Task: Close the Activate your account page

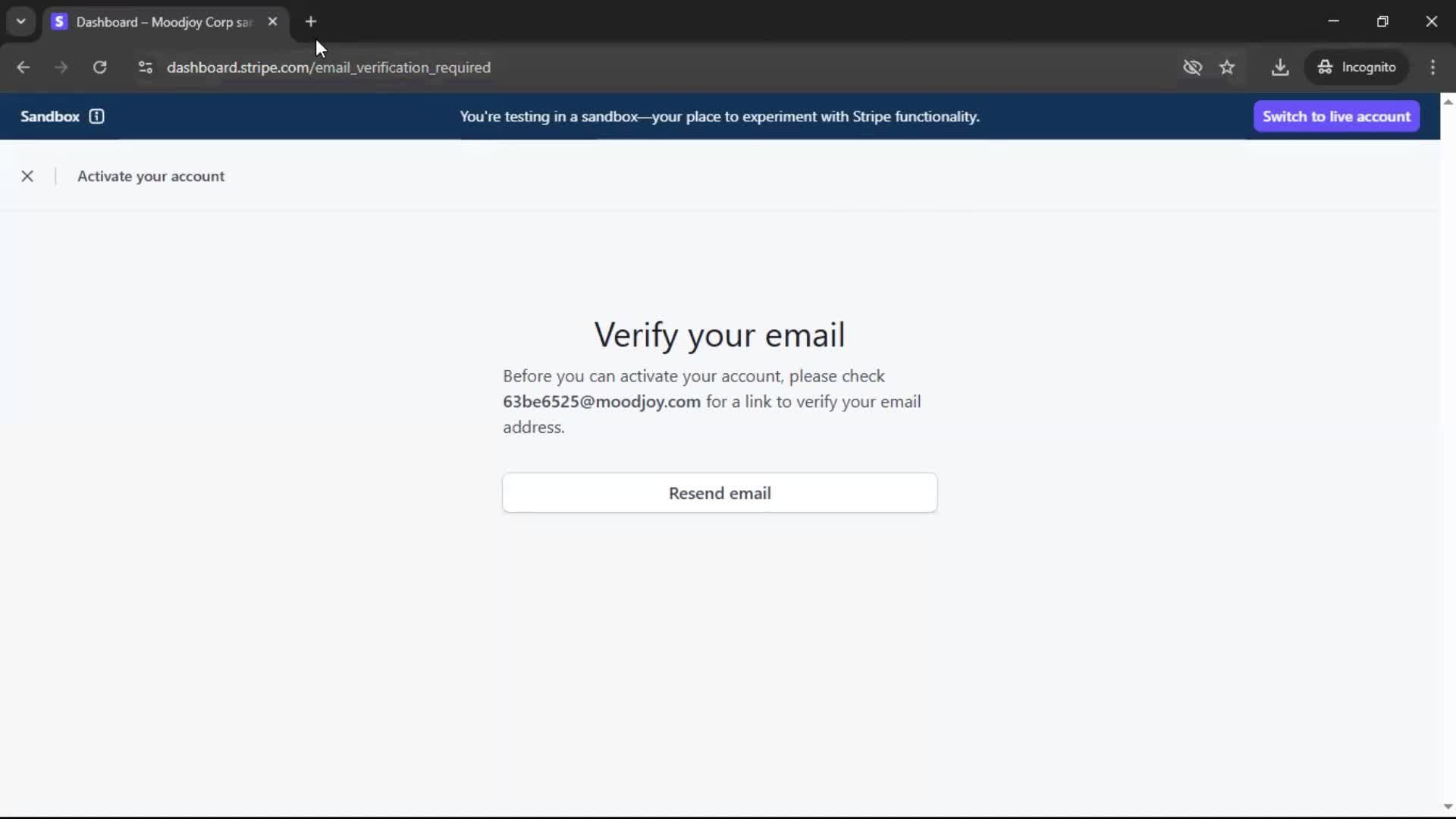Action: coord(27,176)
